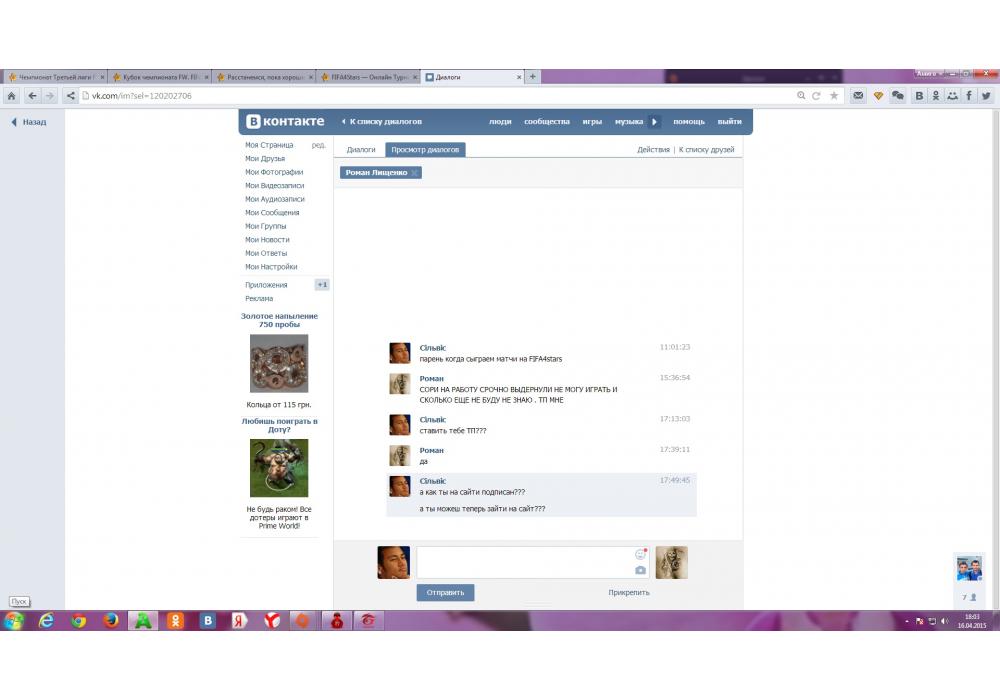This screenshot has height=700, width=1000.
Task: Open the new browser tab plus button
Action: (533, 77)
